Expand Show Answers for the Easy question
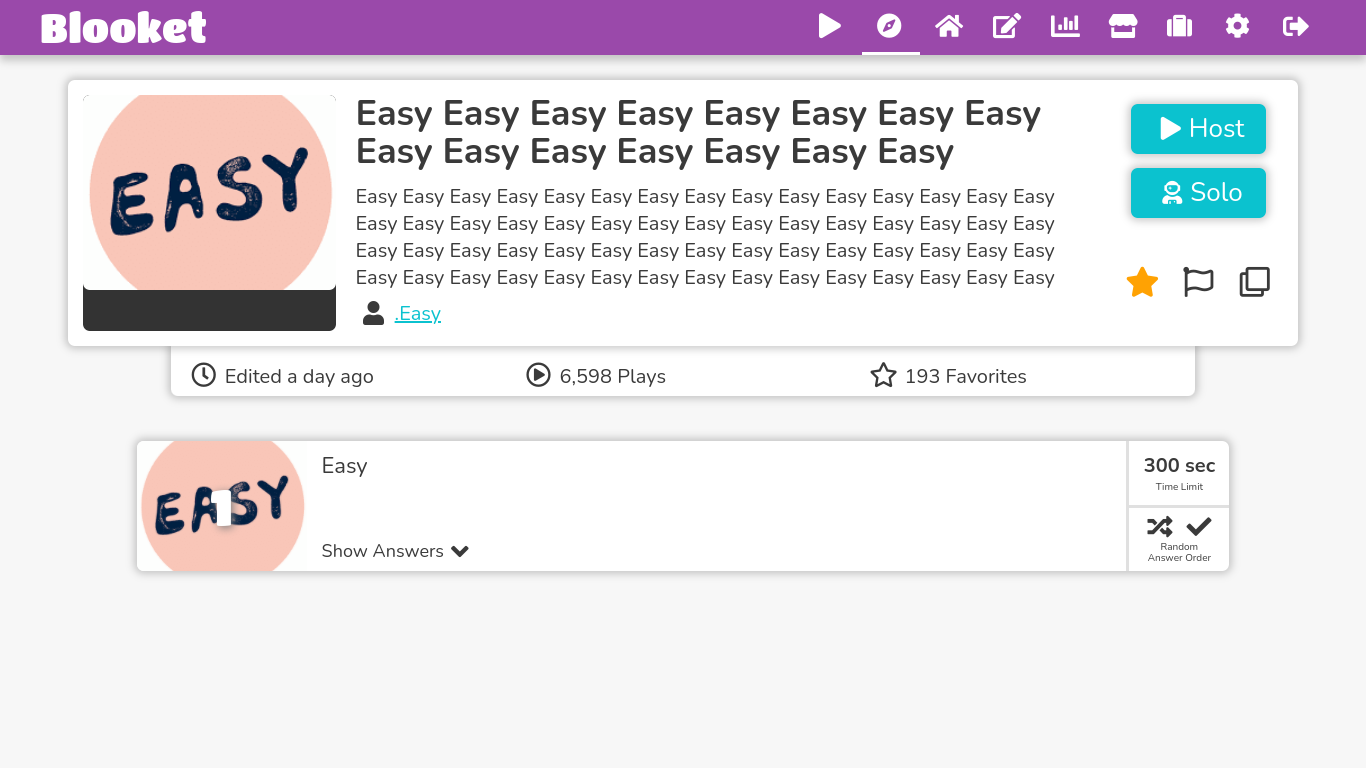Viewport: 1366px width, 768px height. click(382, 551)
